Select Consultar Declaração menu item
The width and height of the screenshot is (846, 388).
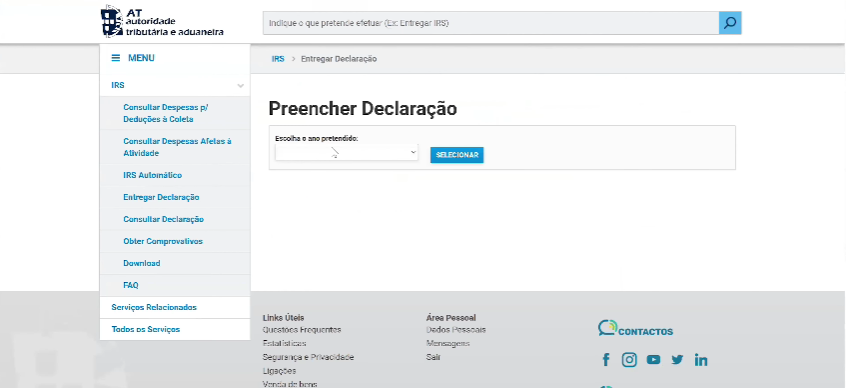[x=163, y=220]
